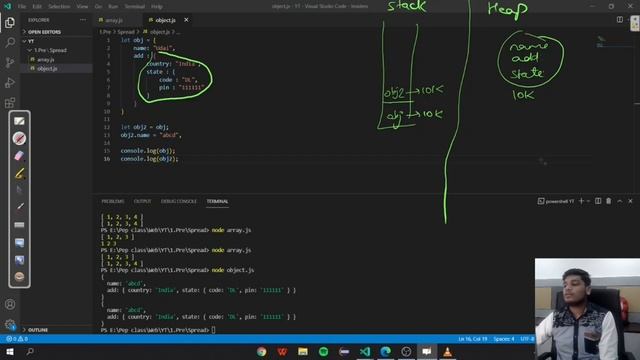This screenshot has height=360, width=640.
Task: Add a new terminal with plus icon
Action: pos(581,201)
